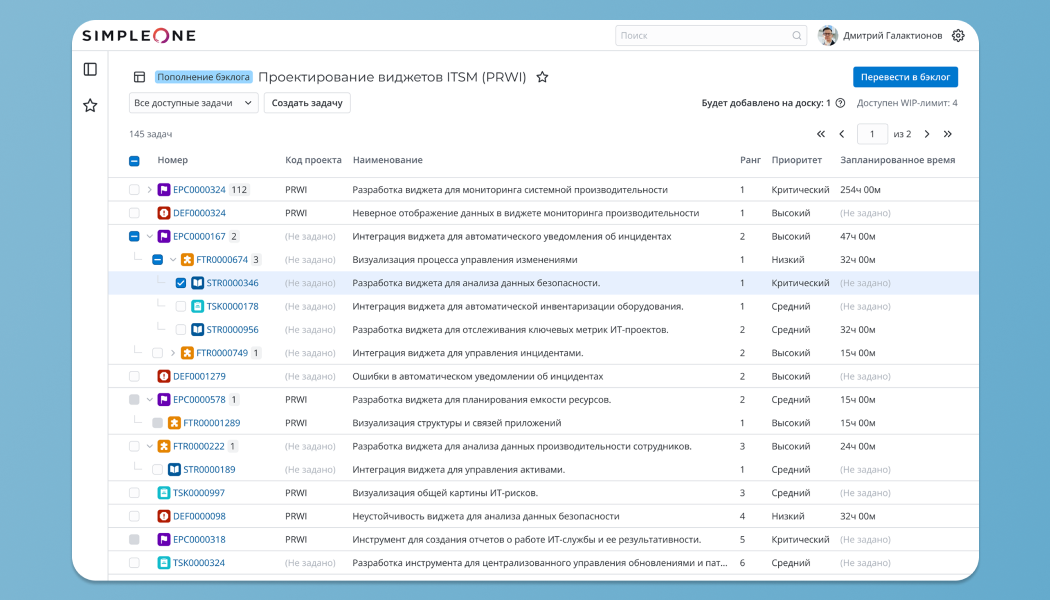Open favorites star in left sidebar

[x=90, y=105]
